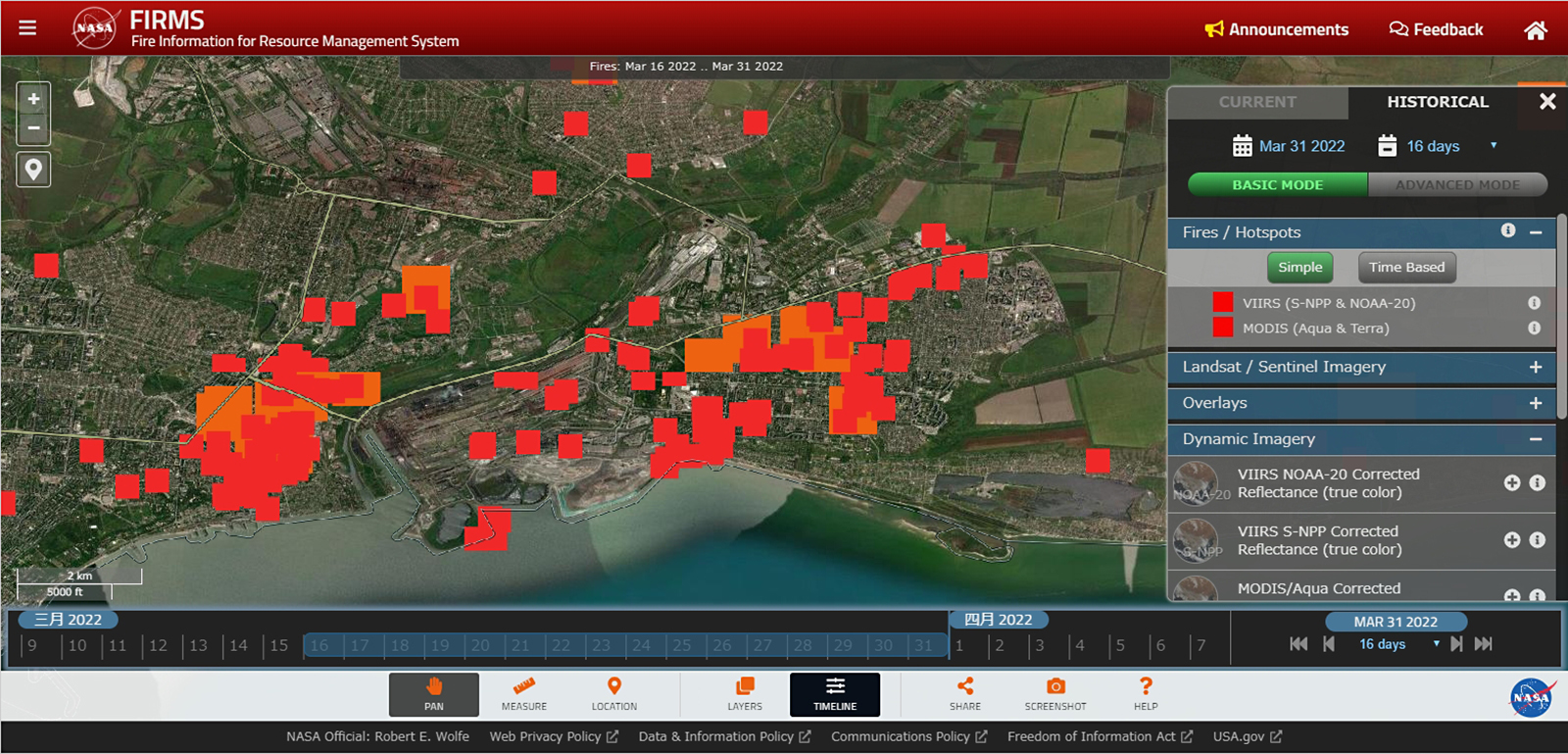Toggle the TIMELINE panel
1568x754 pixels.
pyautogui.click(x=835, y=694)
